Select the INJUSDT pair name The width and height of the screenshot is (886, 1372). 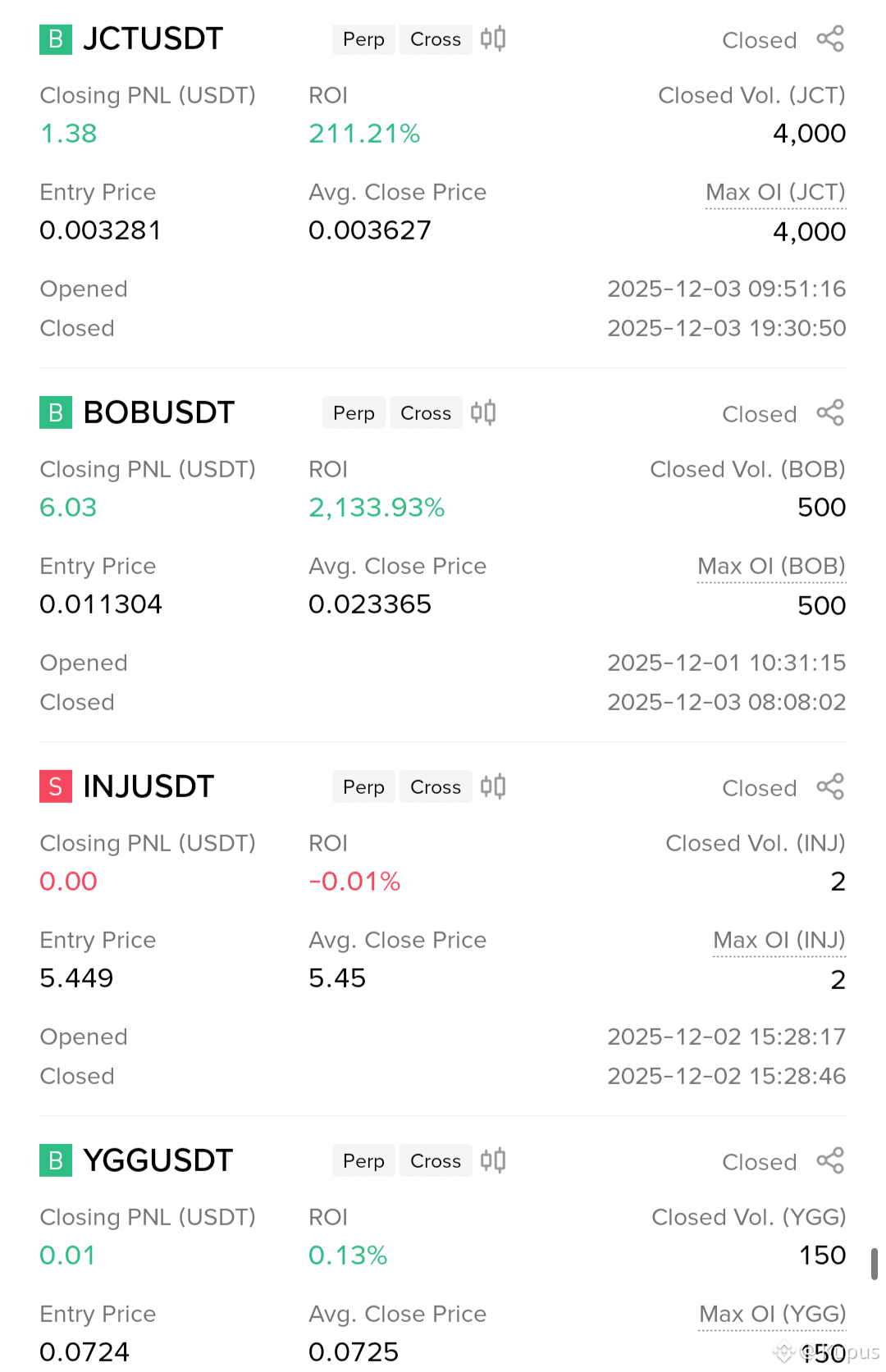click(x=148, y=787)
